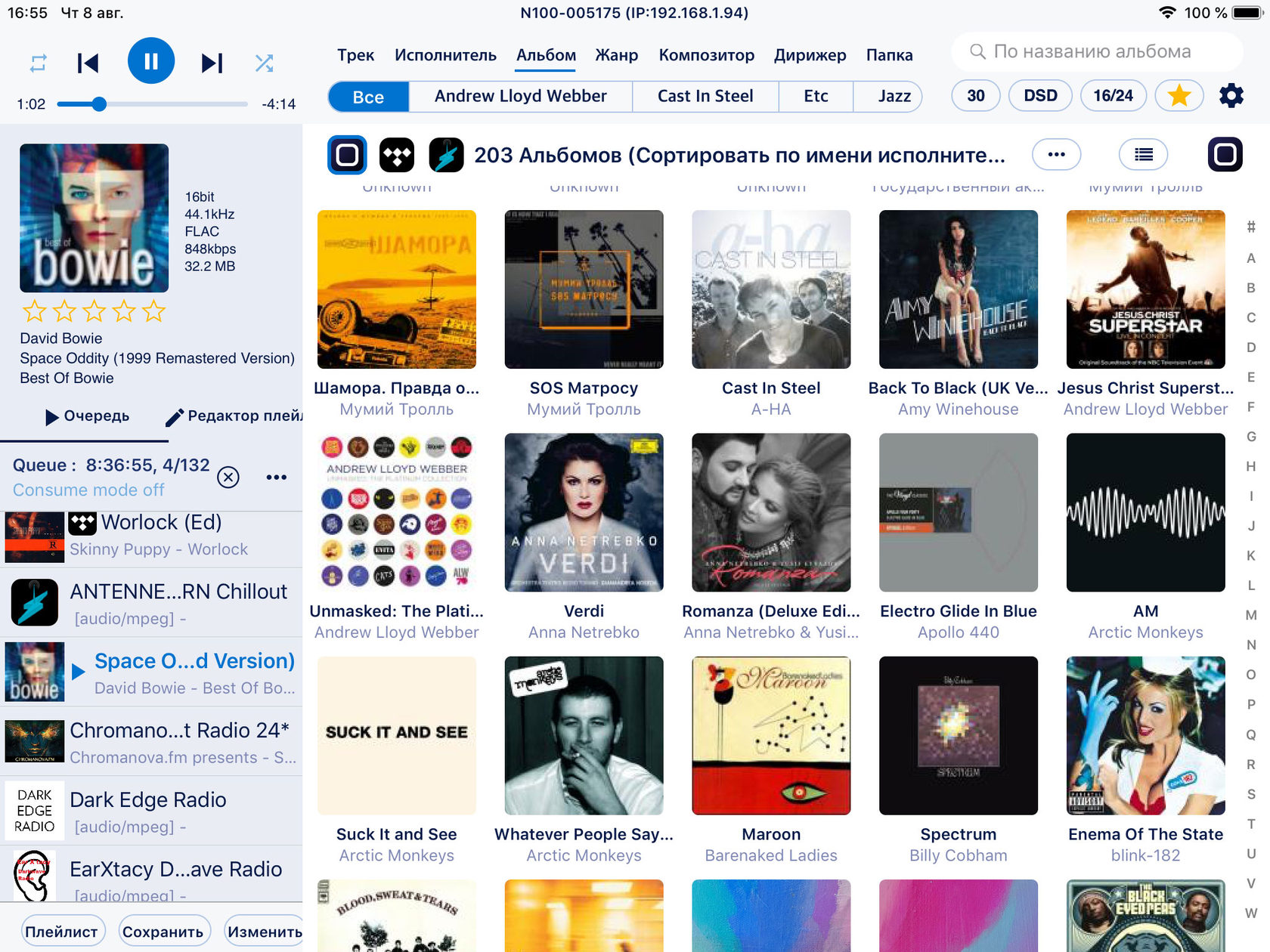Toggle the star favorites filter
1270x952 pixels.
pyautogui.click(x=1179, y=96)
